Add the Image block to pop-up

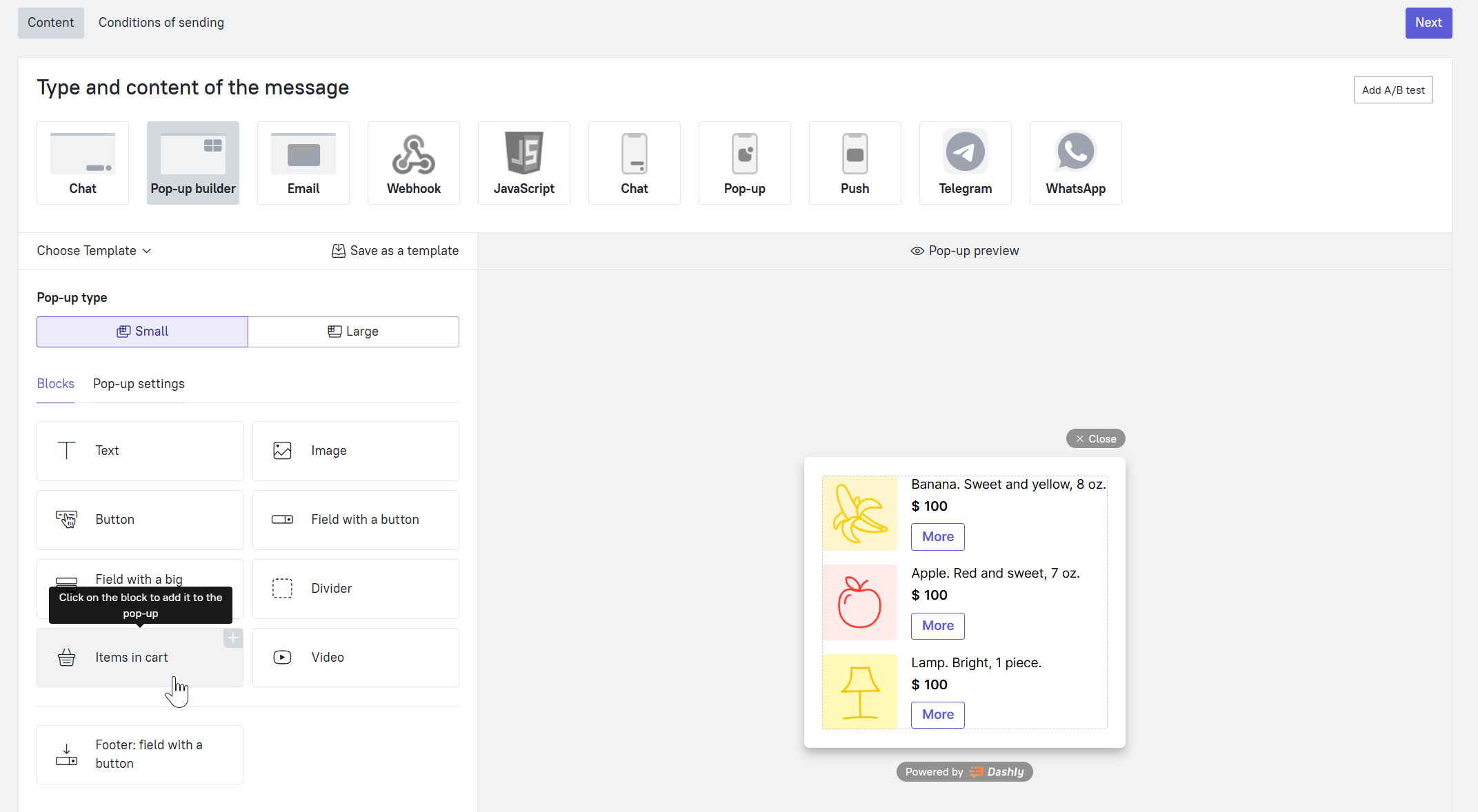[356, 451]
